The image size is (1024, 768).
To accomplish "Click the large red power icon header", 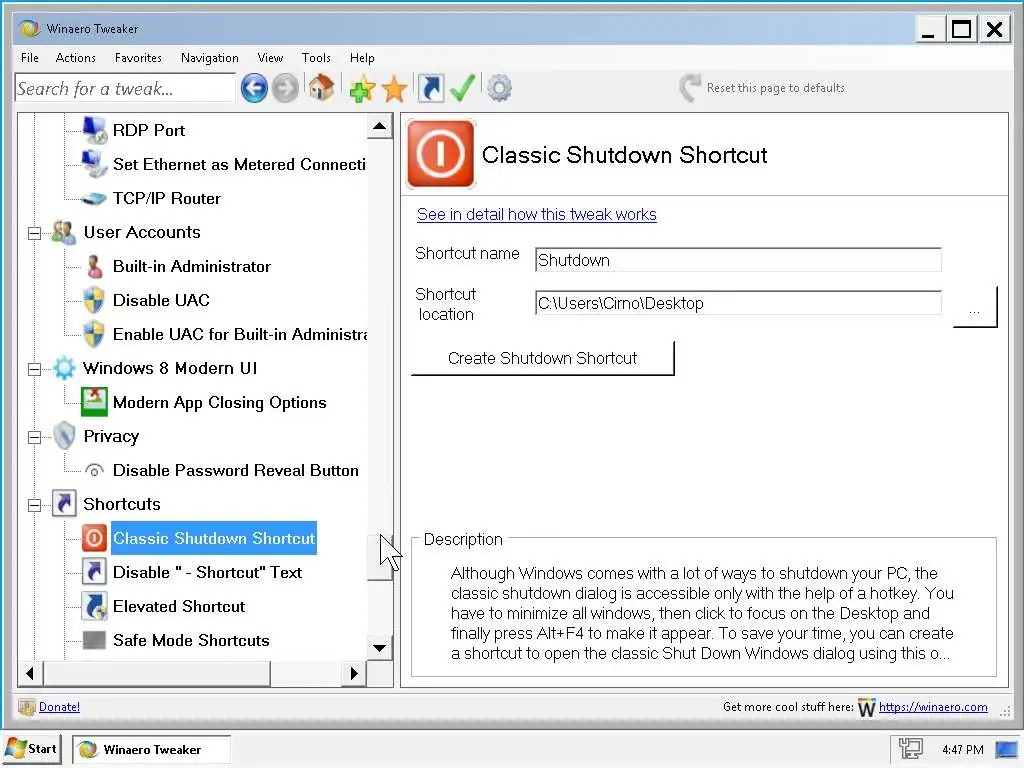I will [441, 154].
